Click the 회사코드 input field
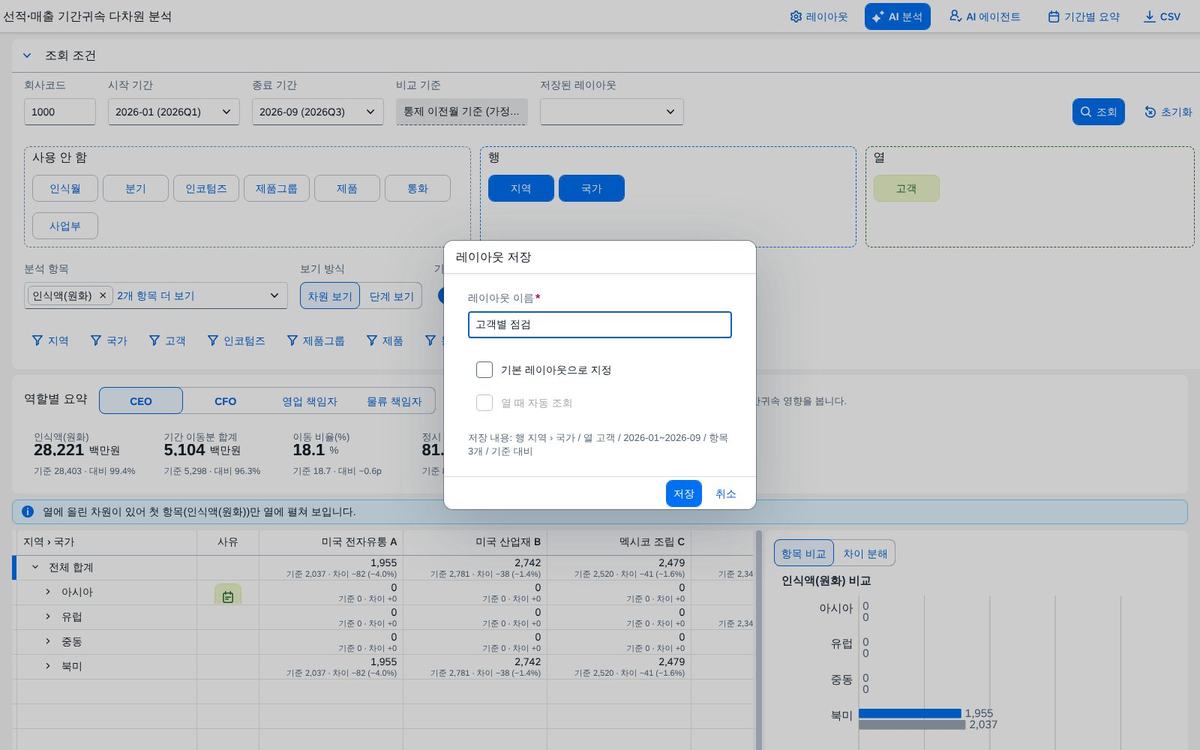Viewport: 1200px width, 750px height. (60, 112)
